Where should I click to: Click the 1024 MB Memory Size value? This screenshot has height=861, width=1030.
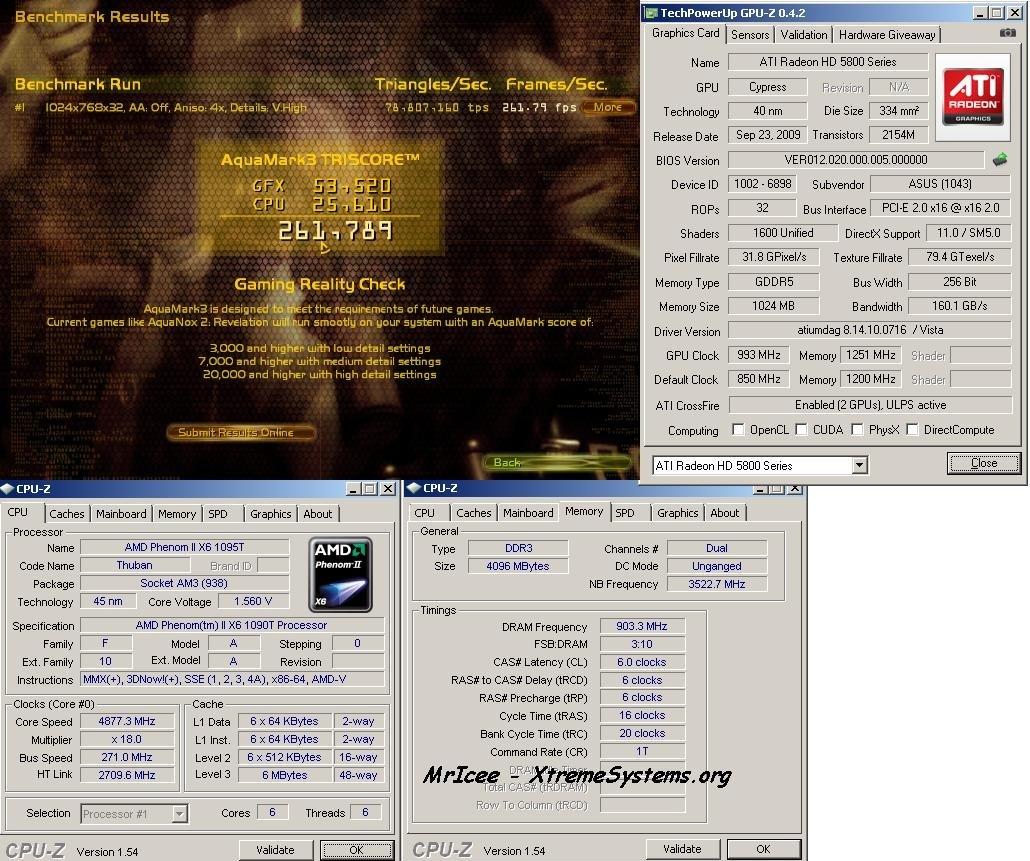pos(773,305)
